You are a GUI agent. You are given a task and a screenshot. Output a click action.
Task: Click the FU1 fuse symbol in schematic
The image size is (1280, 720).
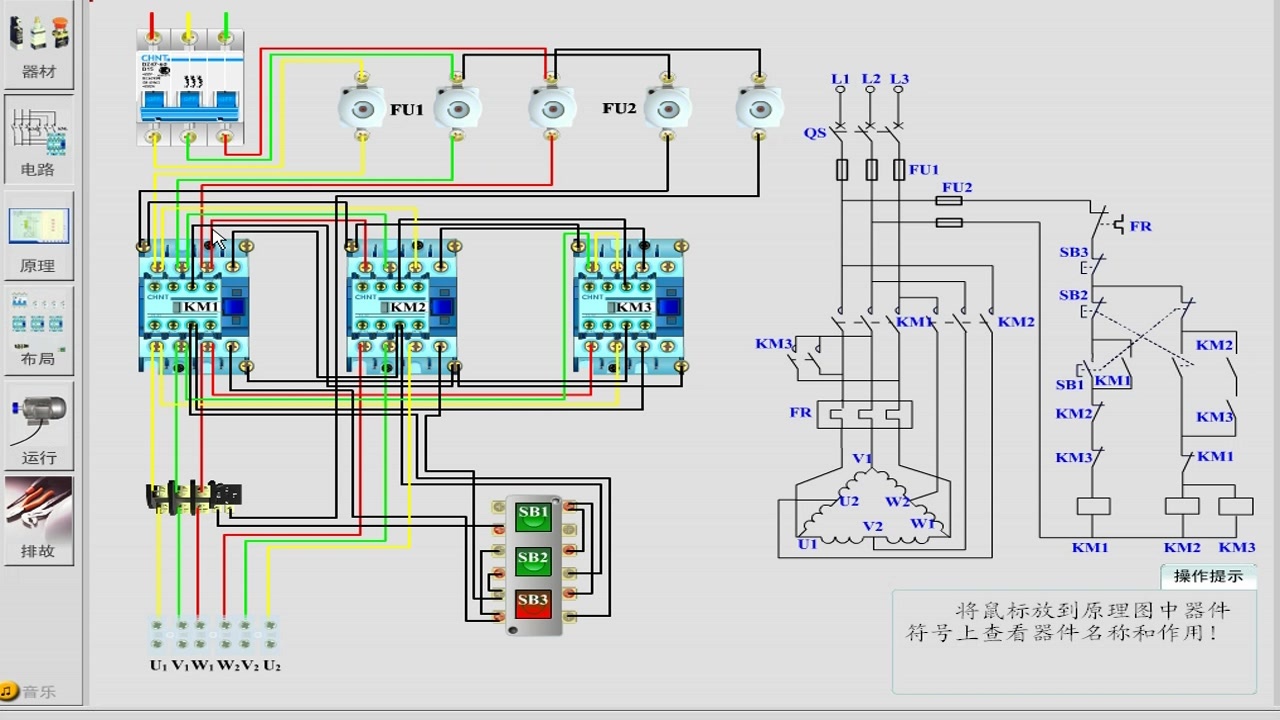tap(872, 170)
